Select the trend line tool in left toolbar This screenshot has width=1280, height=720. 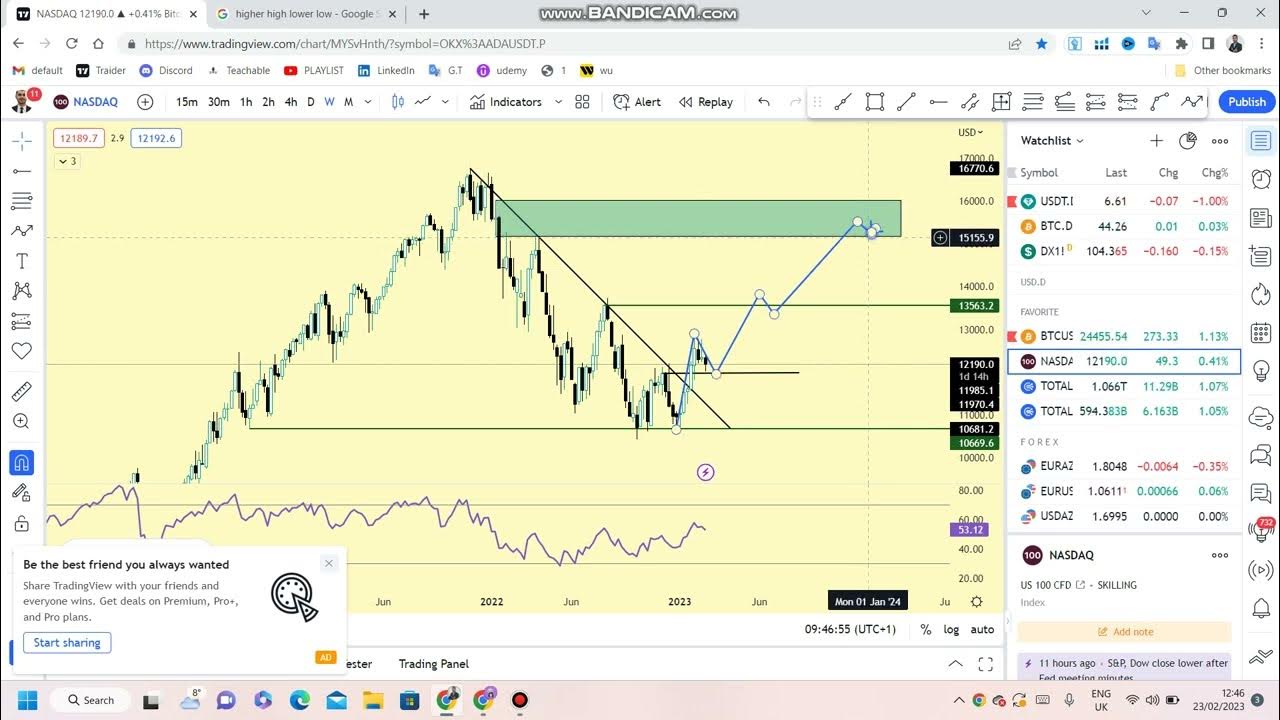(x=21, y=171)
